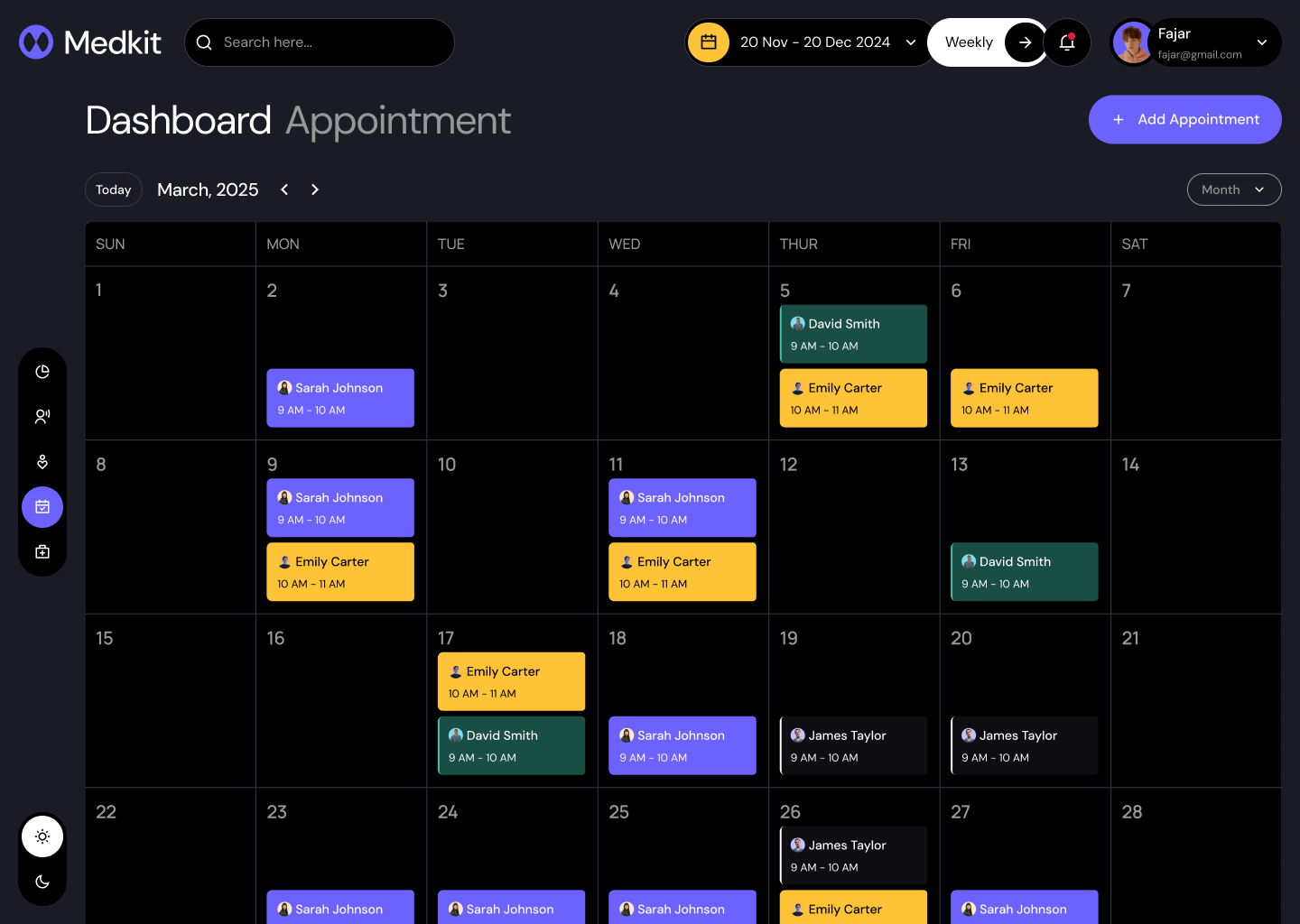
Task: Click the search magnifier icon
Action: (204, 42)
